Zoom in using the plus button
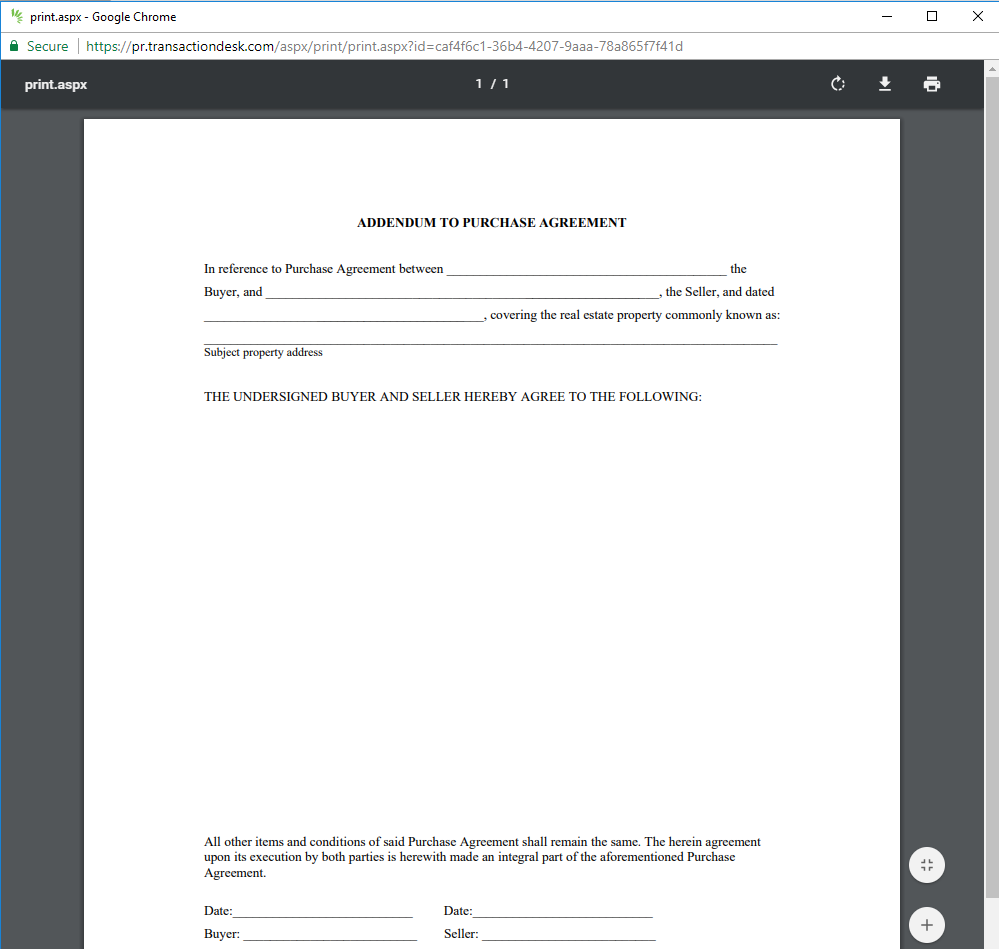The height and width of the screenshot is (949, 999). coord(926,925)
